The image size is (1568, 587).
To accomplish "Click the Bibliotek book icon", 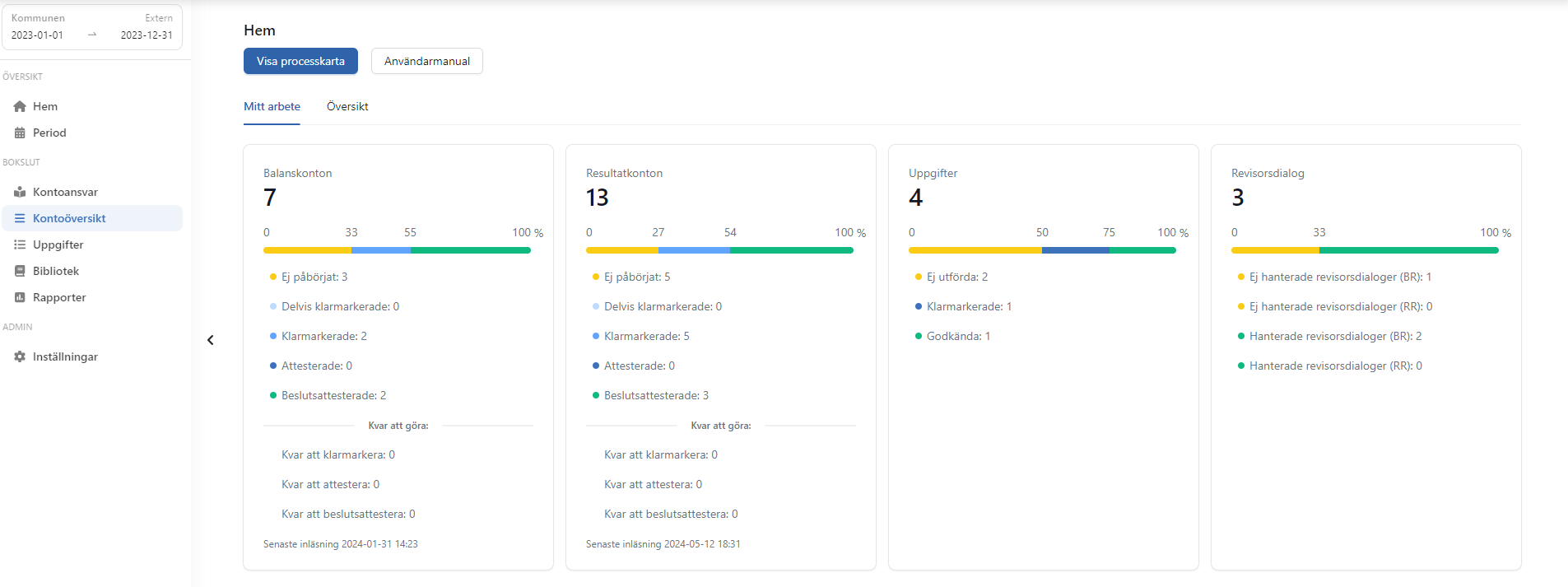I will (x=20, y=271).
